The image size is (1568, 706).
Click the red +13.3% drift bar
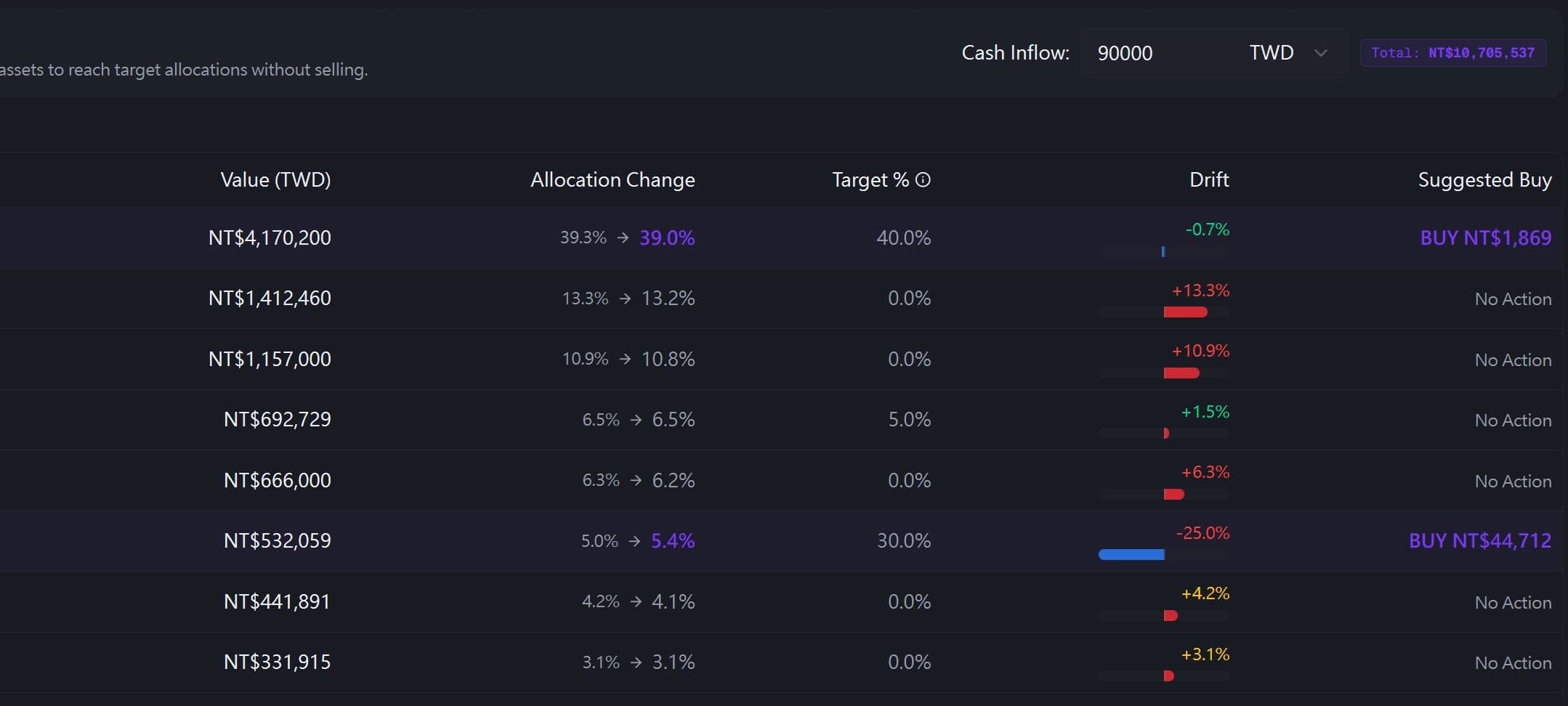1185,312
